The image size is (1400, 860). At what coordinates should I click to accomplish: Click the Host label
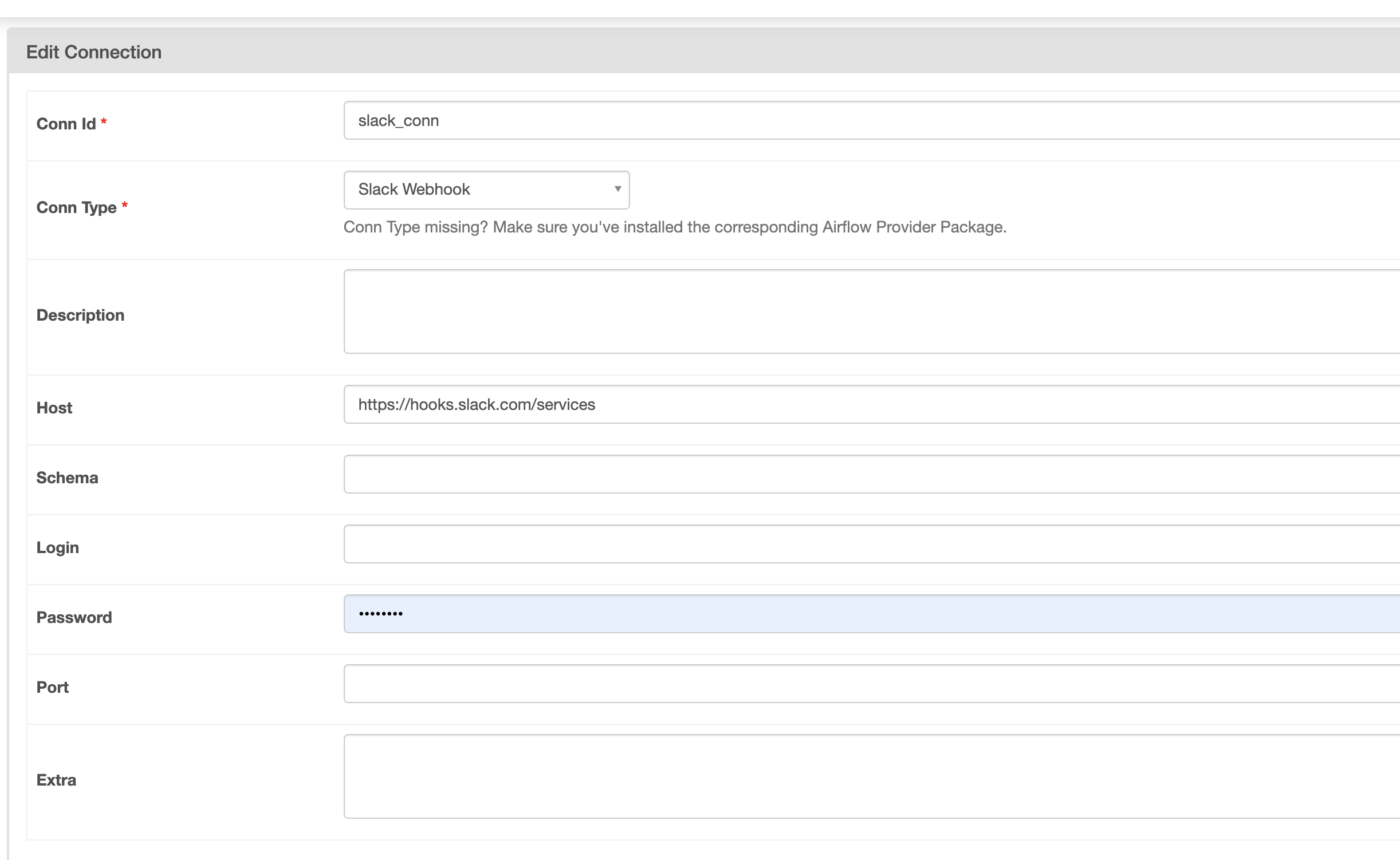click(54, 408)
